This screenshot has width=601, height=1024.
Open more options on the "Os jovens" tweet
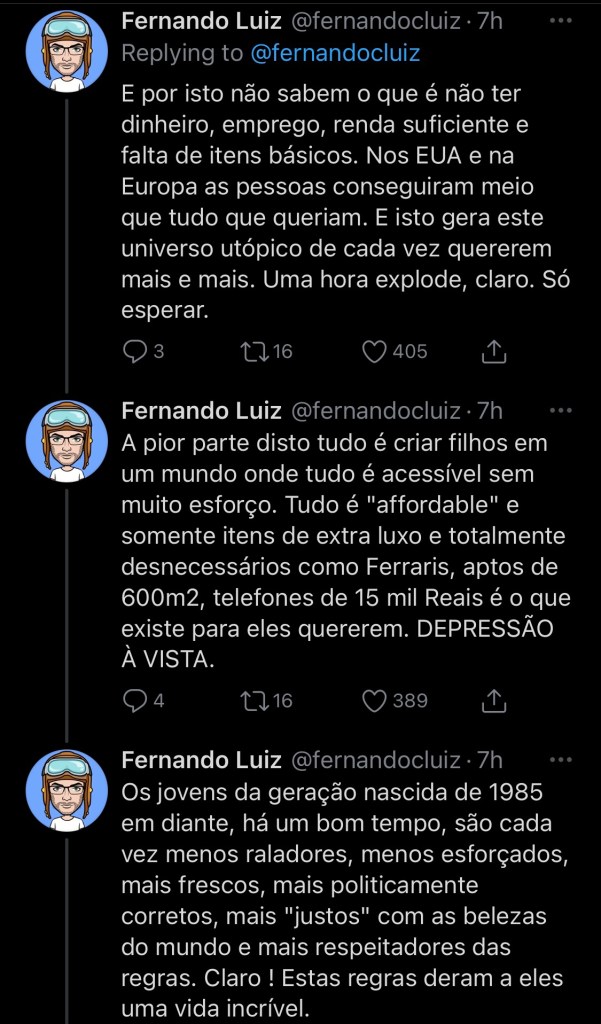(562, 759)
